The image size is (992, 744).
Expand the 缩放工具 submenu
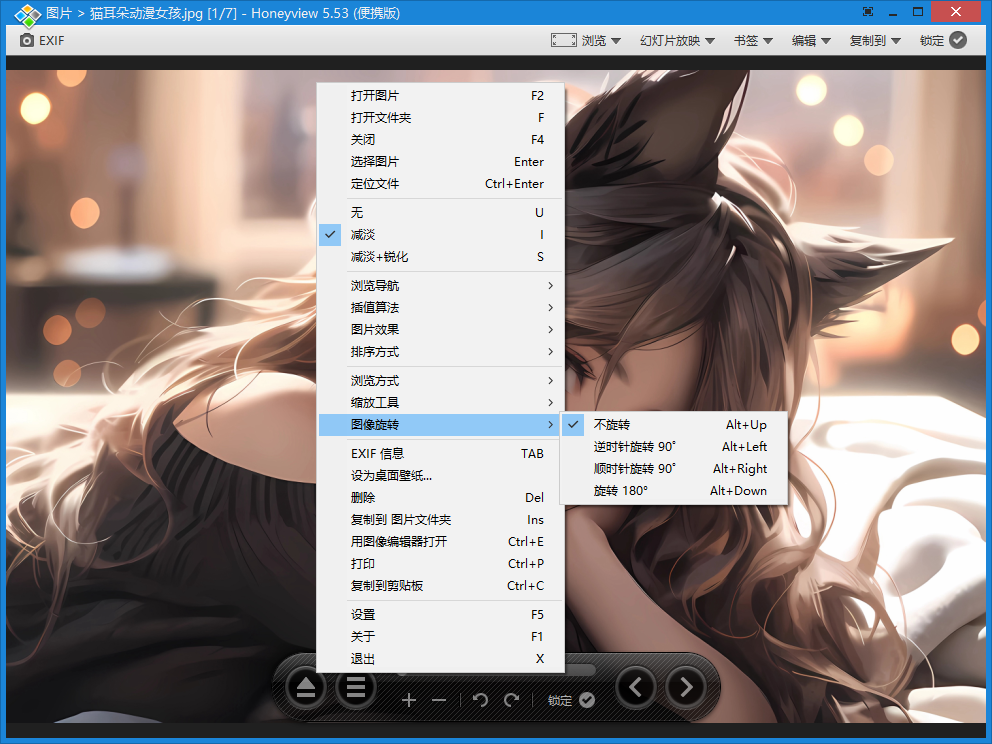tap(440, 402)
